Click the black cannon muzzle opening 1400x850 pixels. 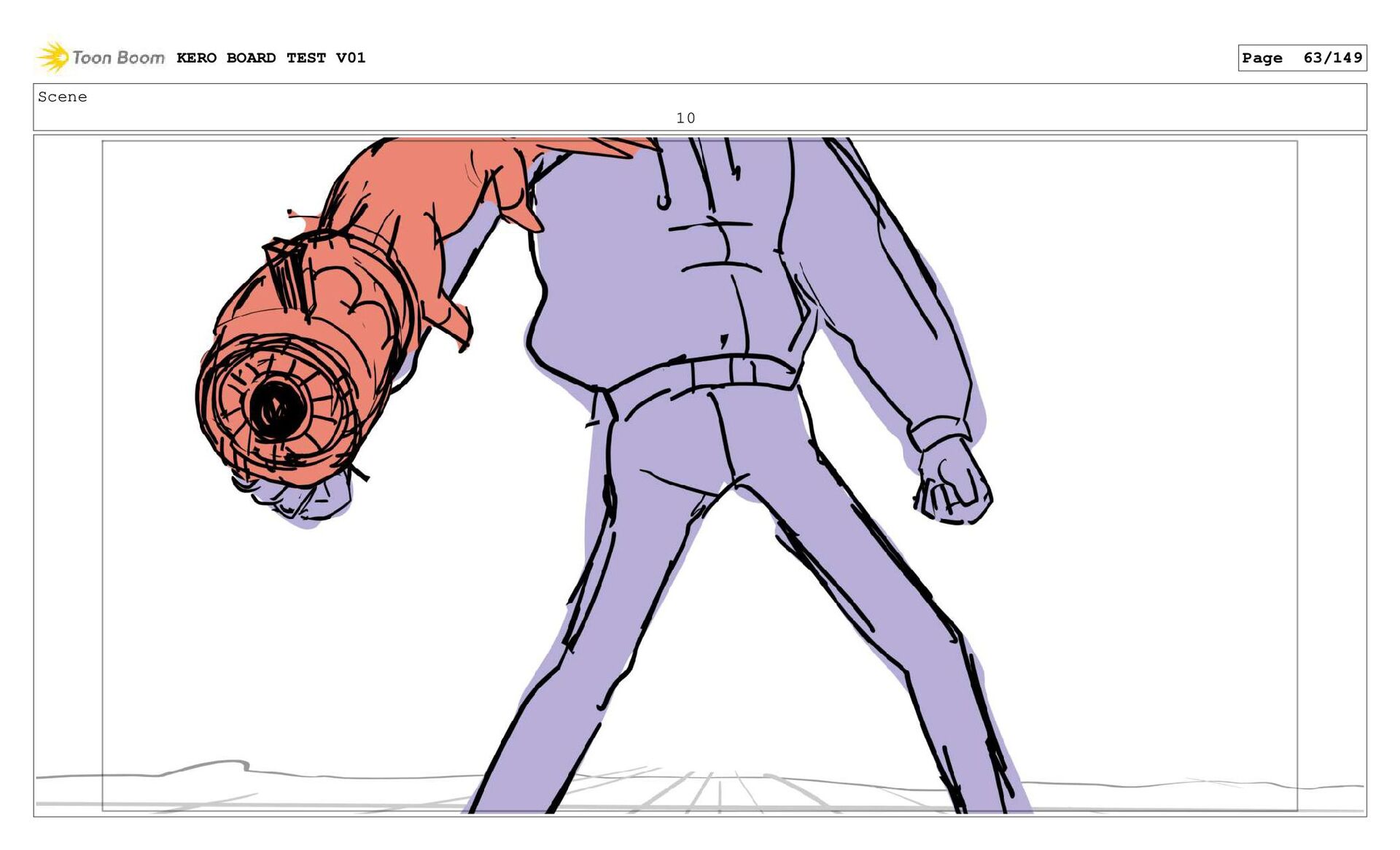click(277, 410)
